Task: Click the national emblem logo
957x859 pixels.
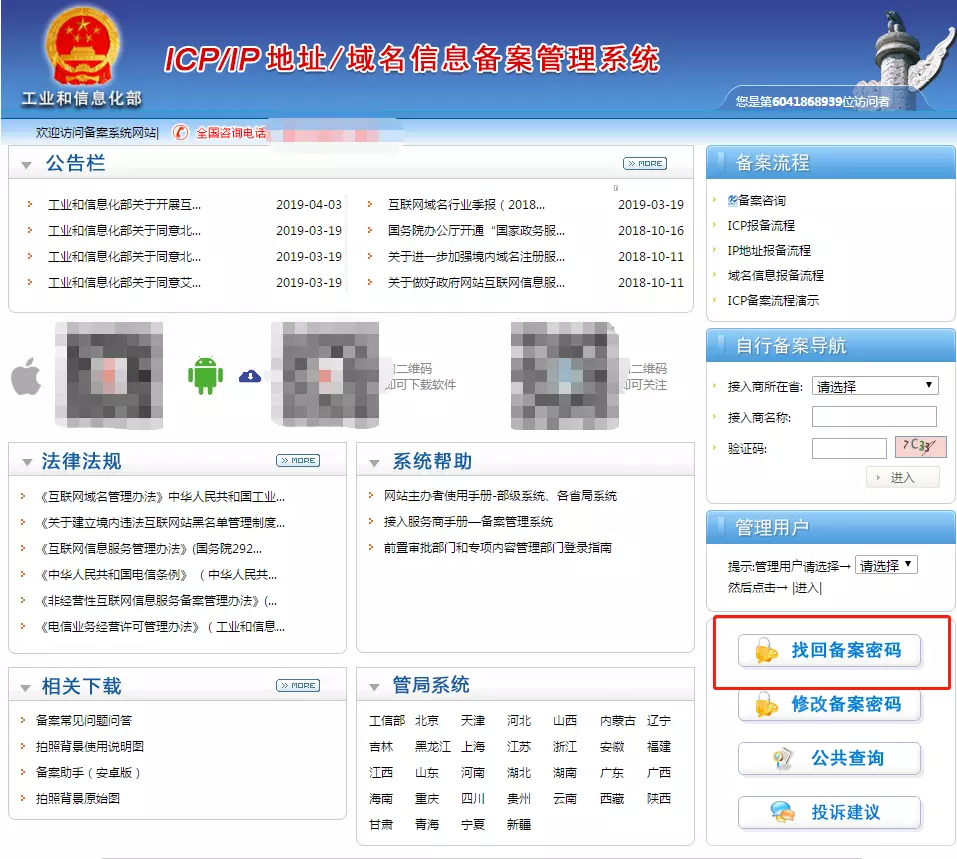Action: point(82,50)
